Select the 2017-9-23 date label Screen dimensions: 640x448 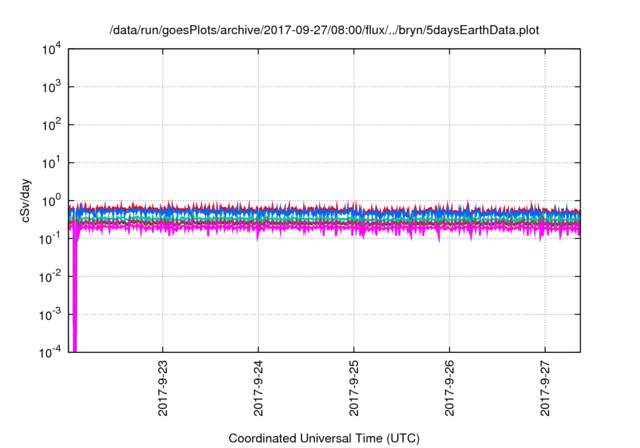[x=163, y=388]
